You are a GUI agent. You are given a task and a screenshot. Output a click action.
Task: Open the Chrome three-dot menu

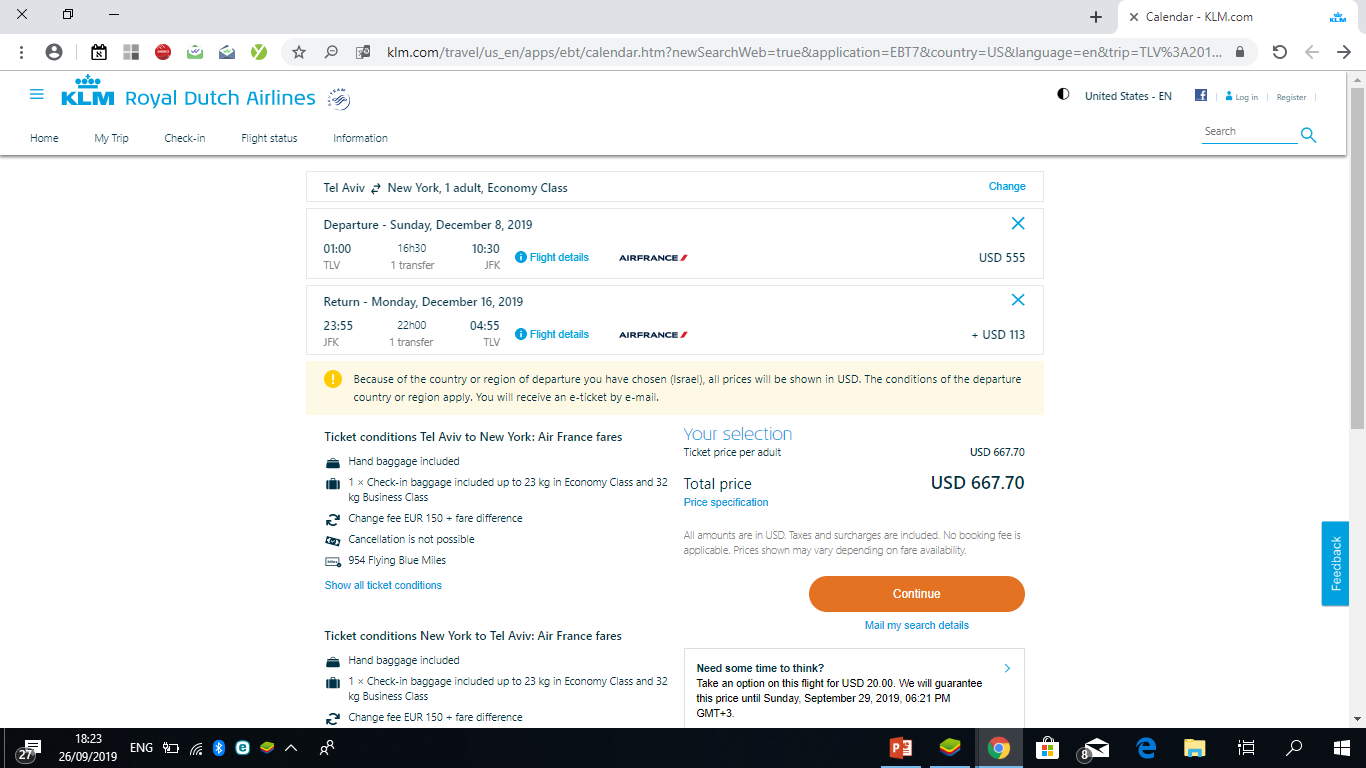[22, 52]
